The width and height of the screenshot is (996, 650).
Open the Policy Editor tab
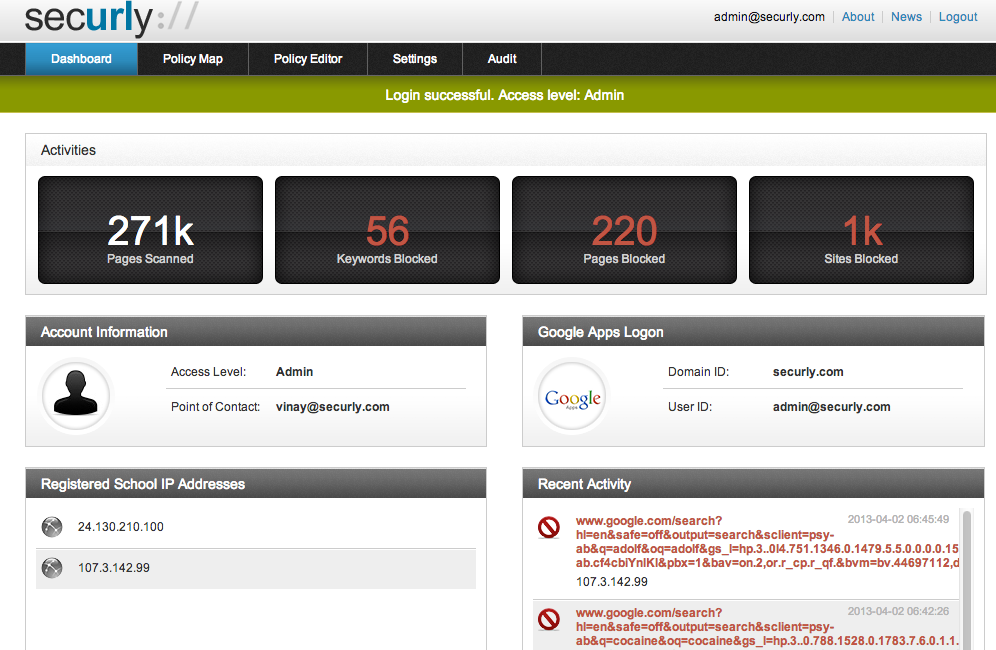[308, 59]
